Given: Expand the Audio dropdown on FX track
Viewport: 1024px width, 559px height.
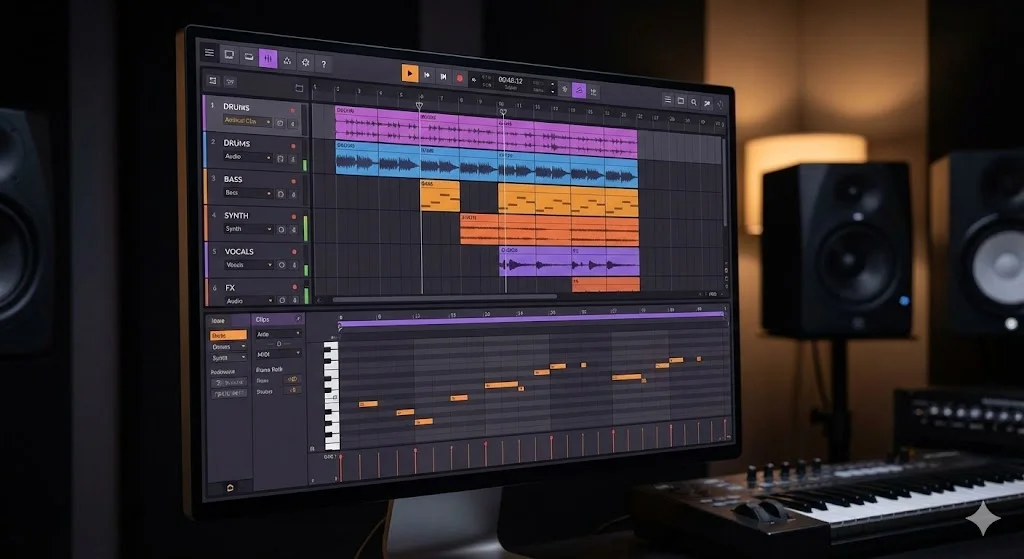Looking at the screenshot, I should click(247, 300).
